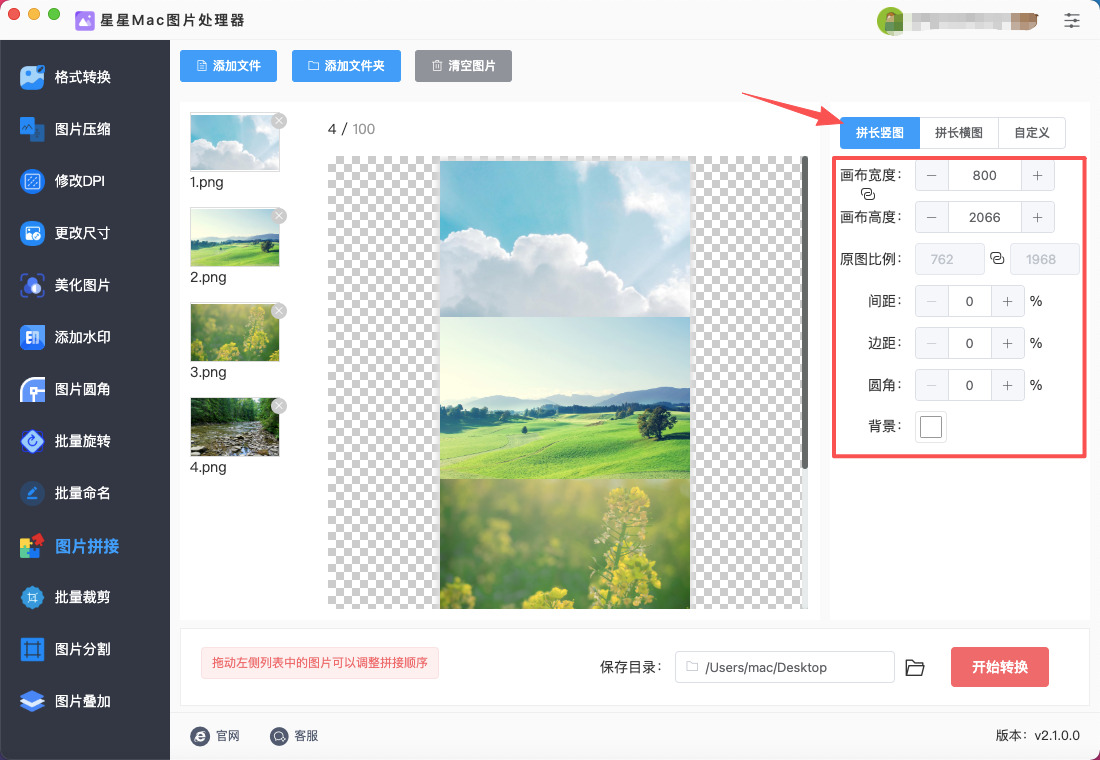Click the user avatar icon

point(890,20)
